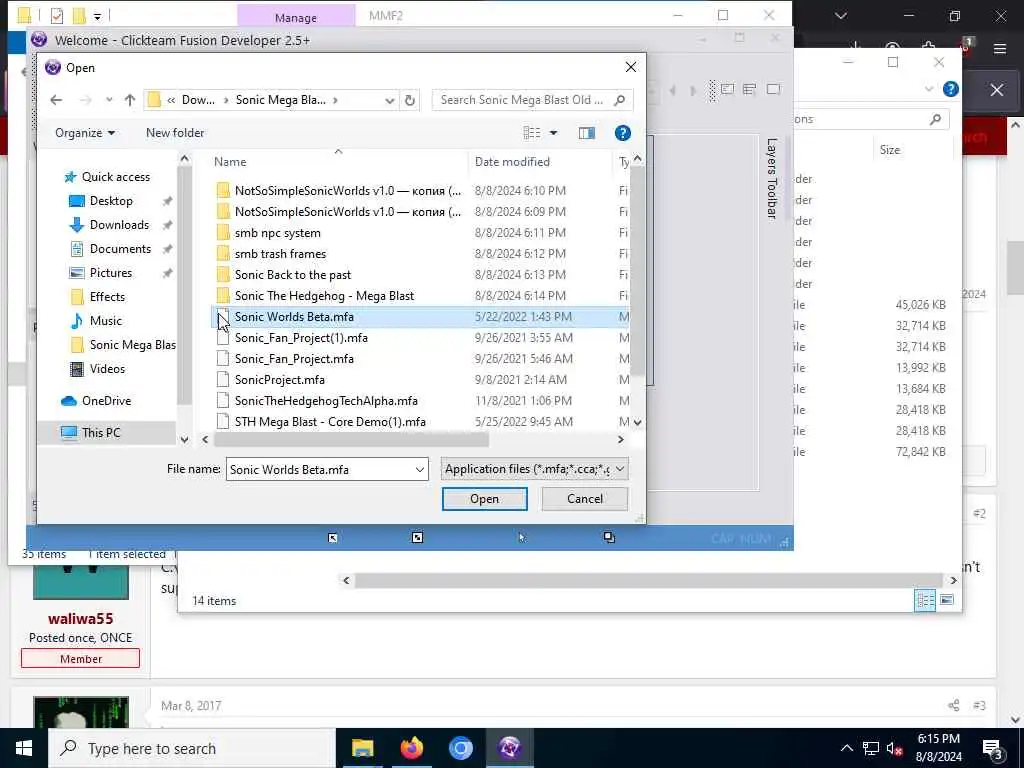Select Sonic Back to the past folder

pos(293,275)
